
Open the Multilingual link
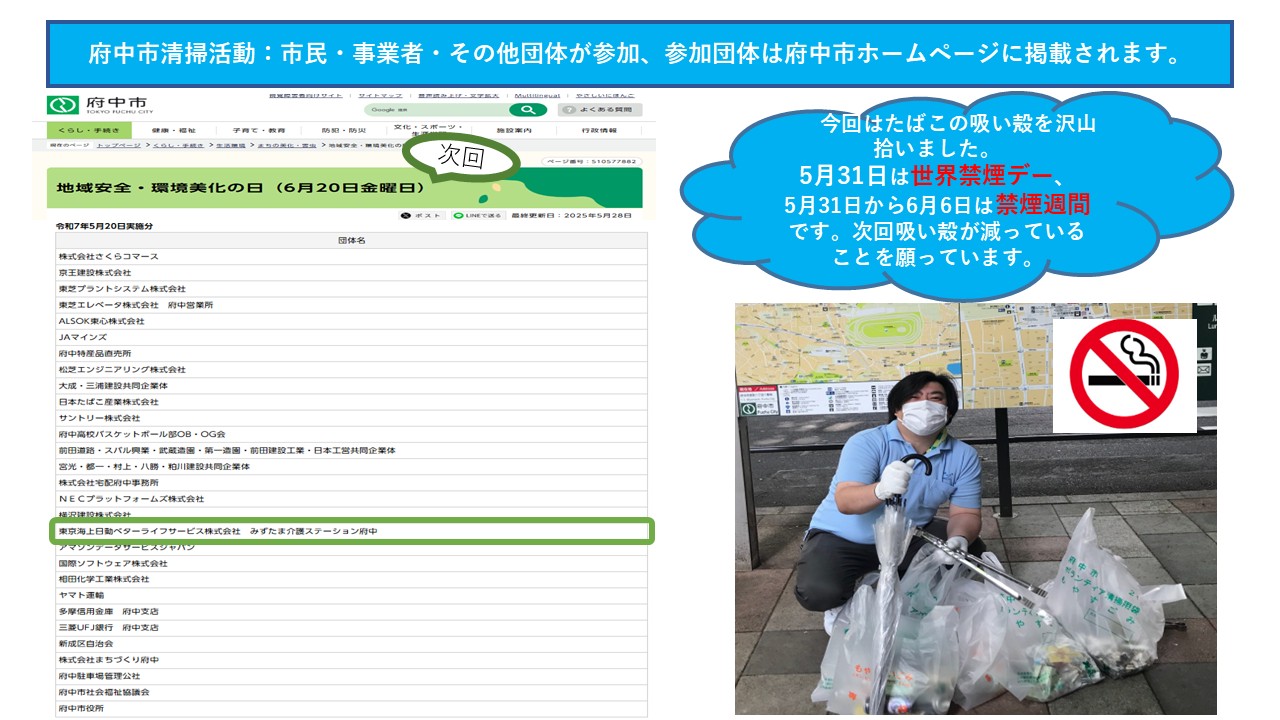pos(536,94)
